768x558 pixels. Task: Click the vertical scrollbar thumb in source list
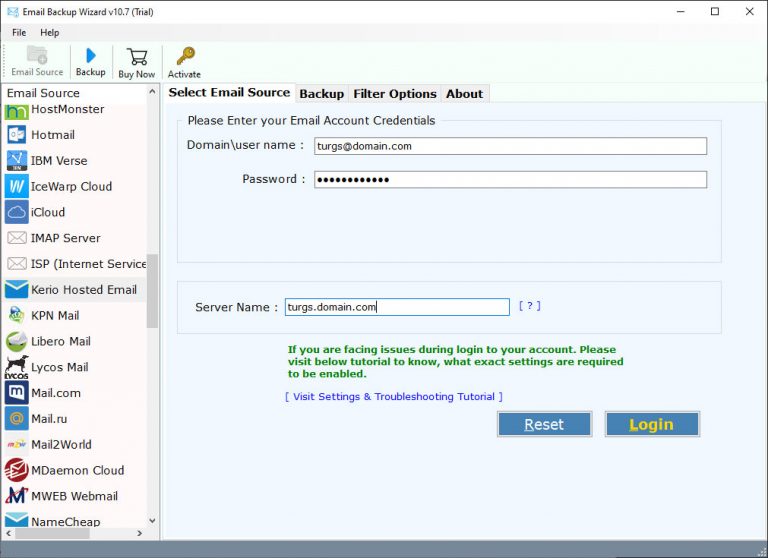152,291
